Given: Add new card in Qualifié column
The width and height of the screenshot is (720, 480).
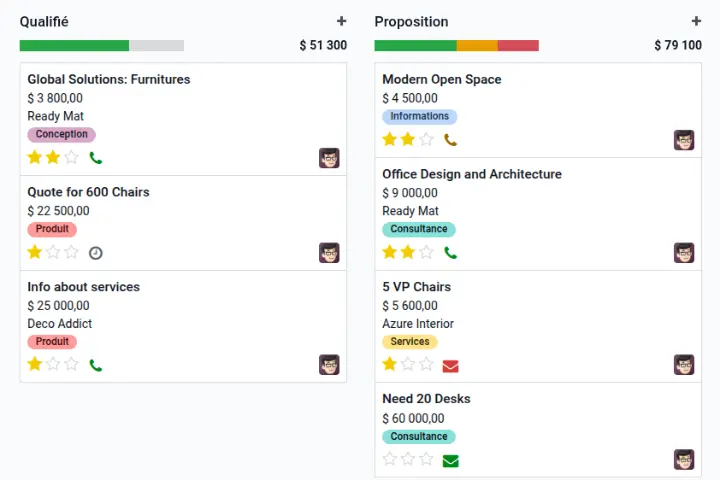Looking at the screenshot, I should coord(341,21).
